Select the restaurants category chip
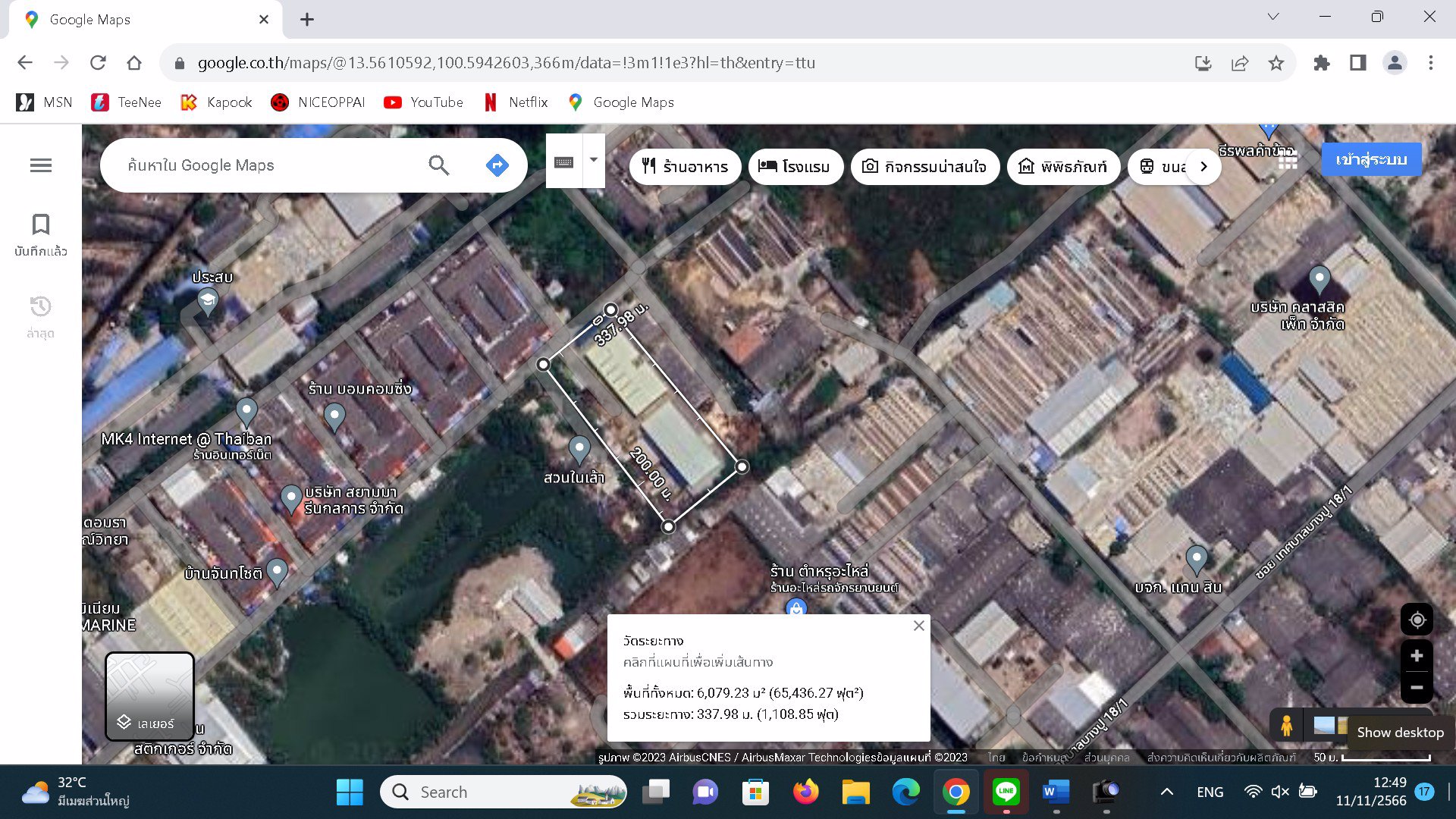 [x=686, y=166]
